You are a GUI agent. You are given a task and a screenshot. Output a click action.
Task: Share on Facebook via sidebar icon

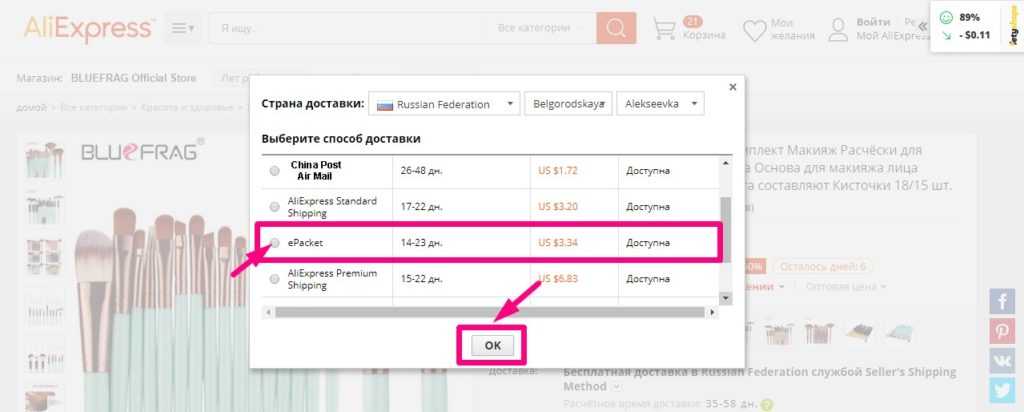[x=1003, y=301]
